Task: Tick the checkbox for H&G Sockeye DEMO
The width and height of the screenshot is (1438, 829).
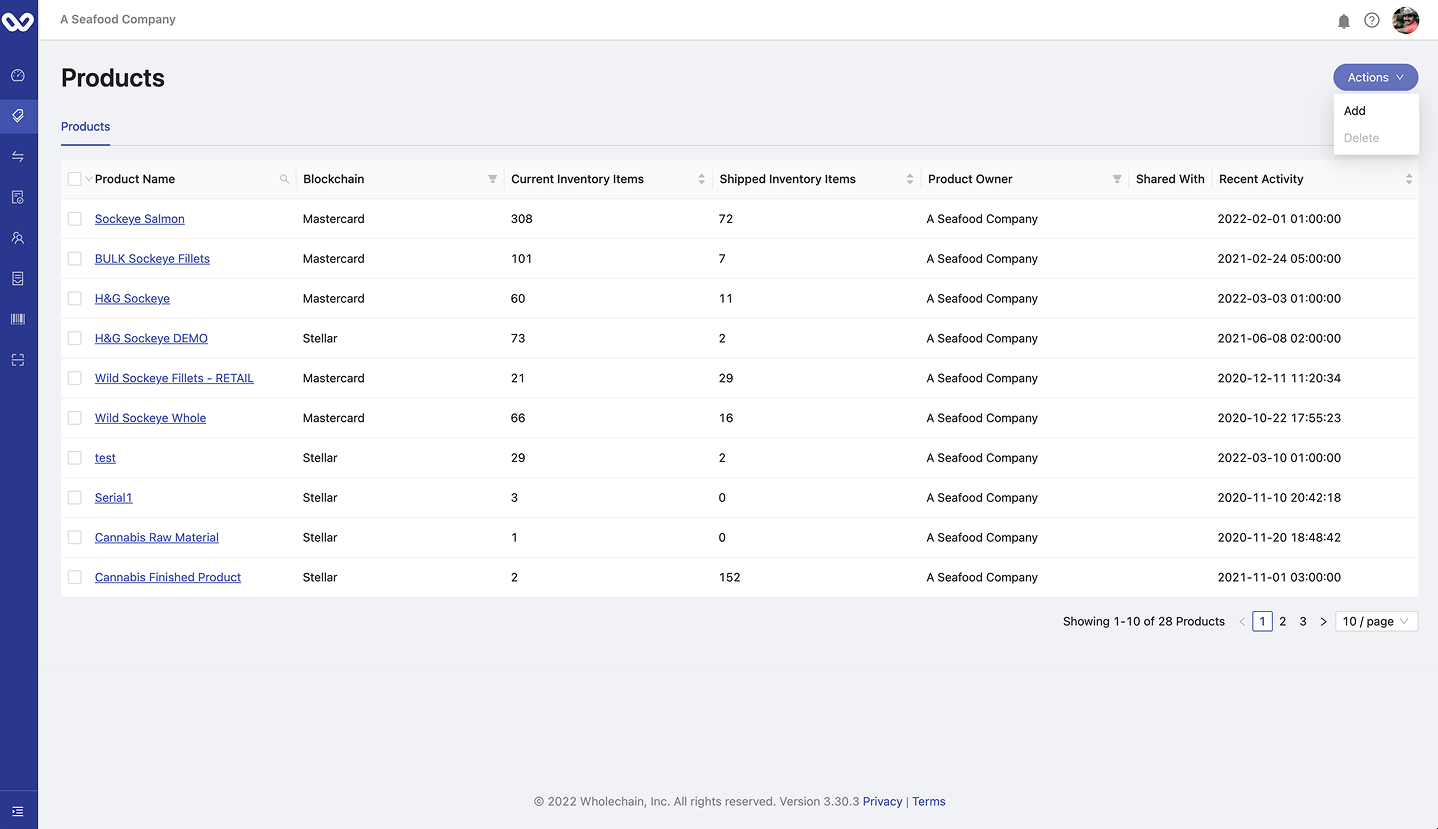Action: click(75, 338)
